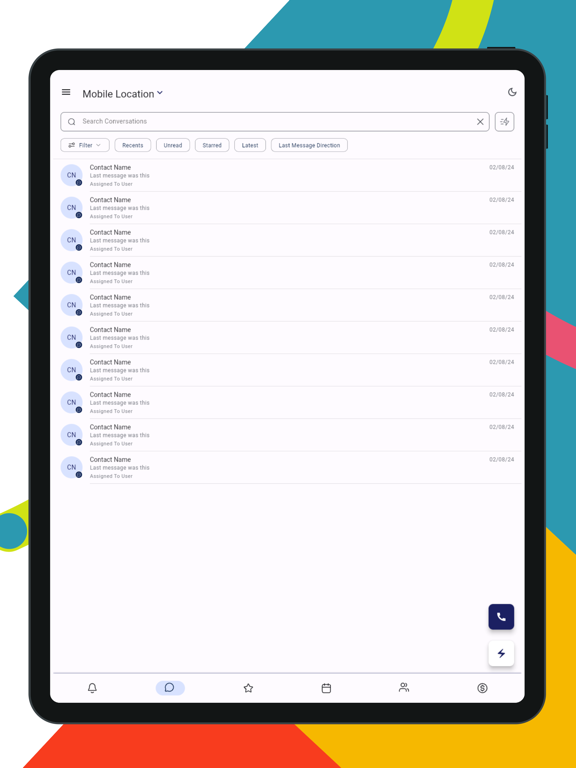The image size is (576, 768).
Task: Focus the Search Conversations field
Action: pos(275,121)
